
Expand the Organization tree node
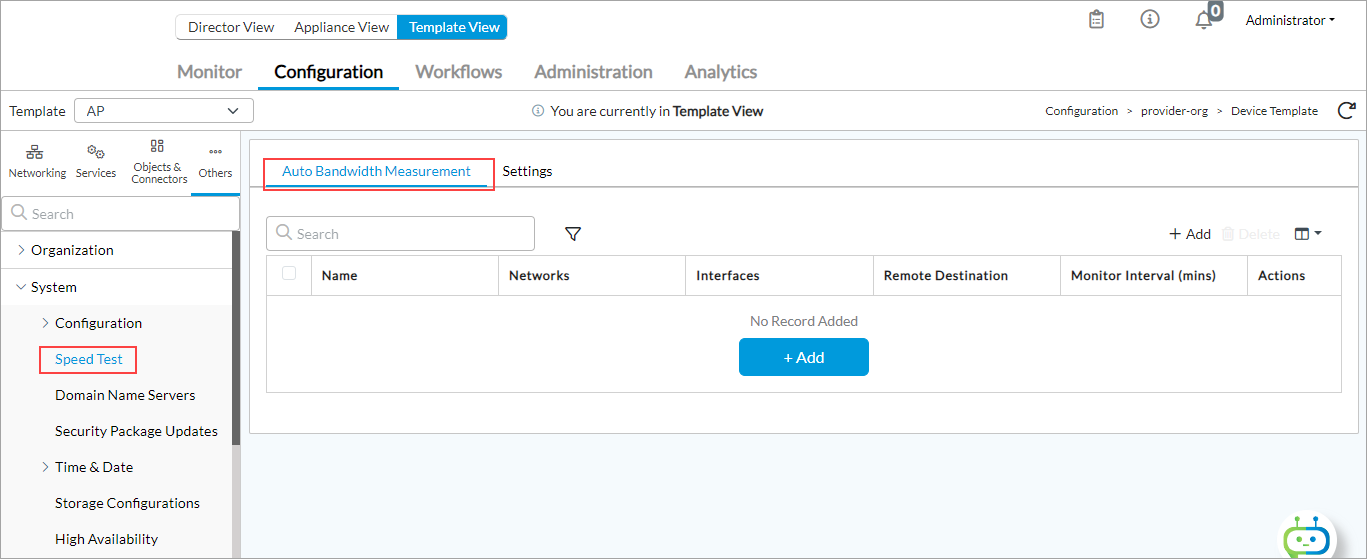(22, 250)
